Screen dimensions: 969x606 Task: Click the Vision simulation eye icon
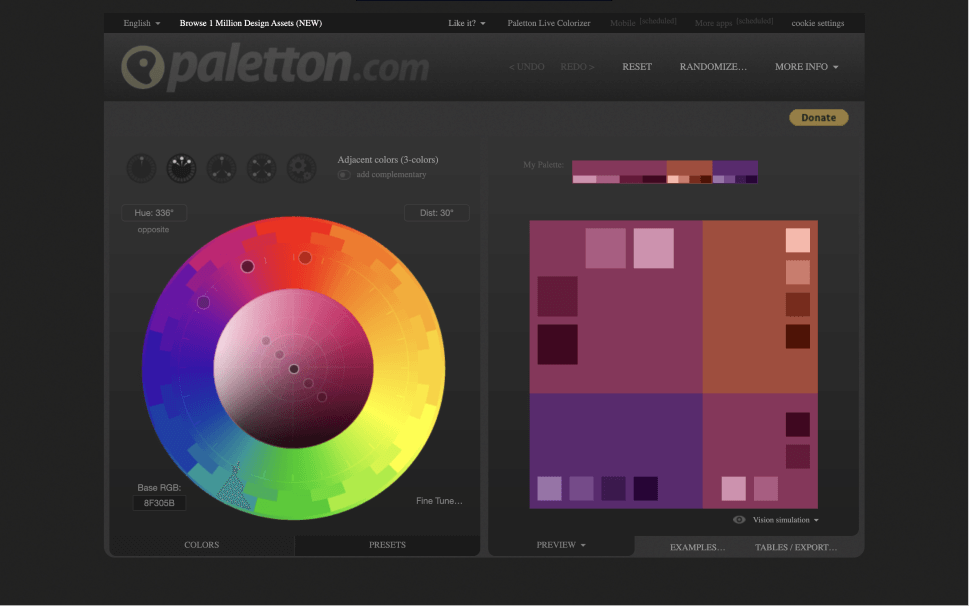coord(738,520)
